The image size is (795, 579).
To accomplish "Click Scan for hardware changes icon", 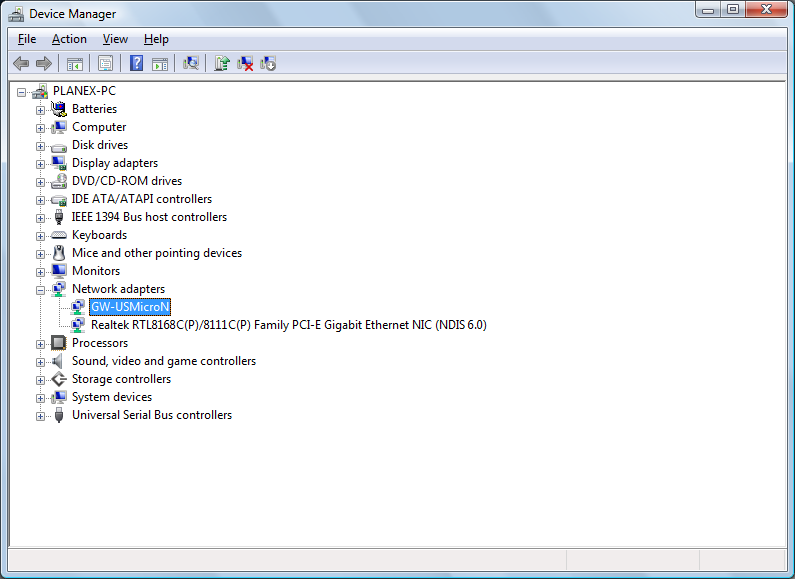I will (x=191, y=63).
